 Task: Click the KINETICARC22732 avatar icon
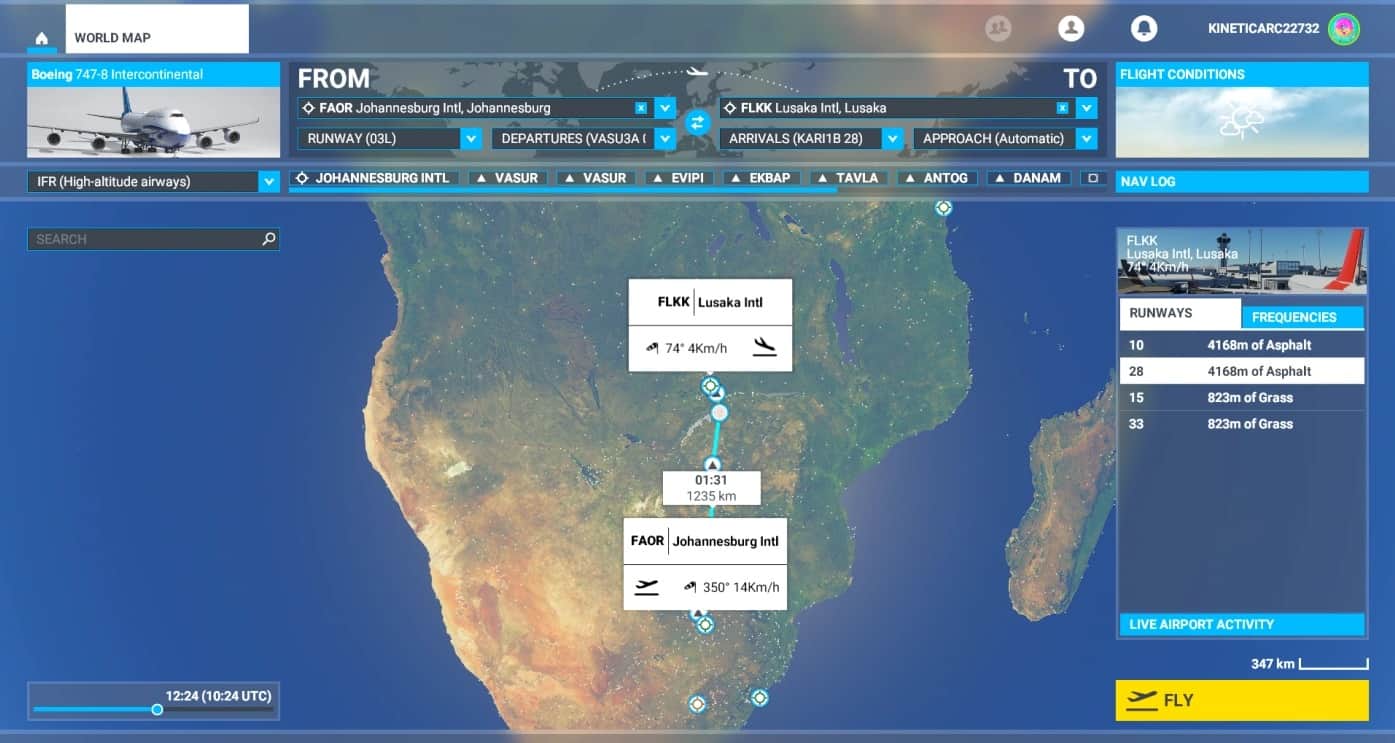tap(1343, 29)
